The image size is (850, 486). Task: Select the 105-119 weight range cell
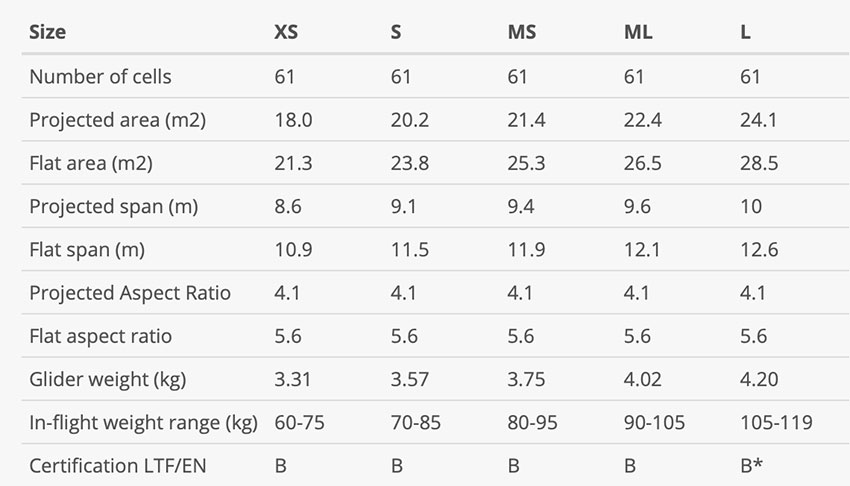coord(776,422)
